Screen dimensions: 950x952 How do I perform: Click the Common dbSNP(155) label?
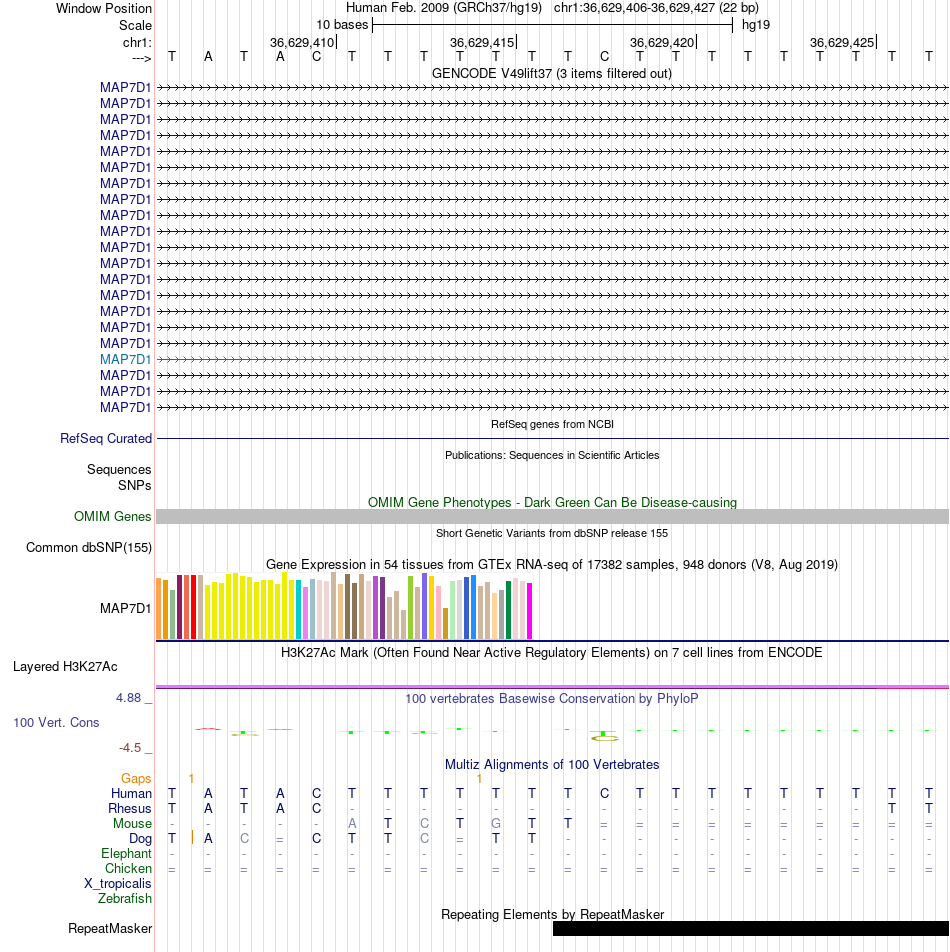click(x=89, y=547)
